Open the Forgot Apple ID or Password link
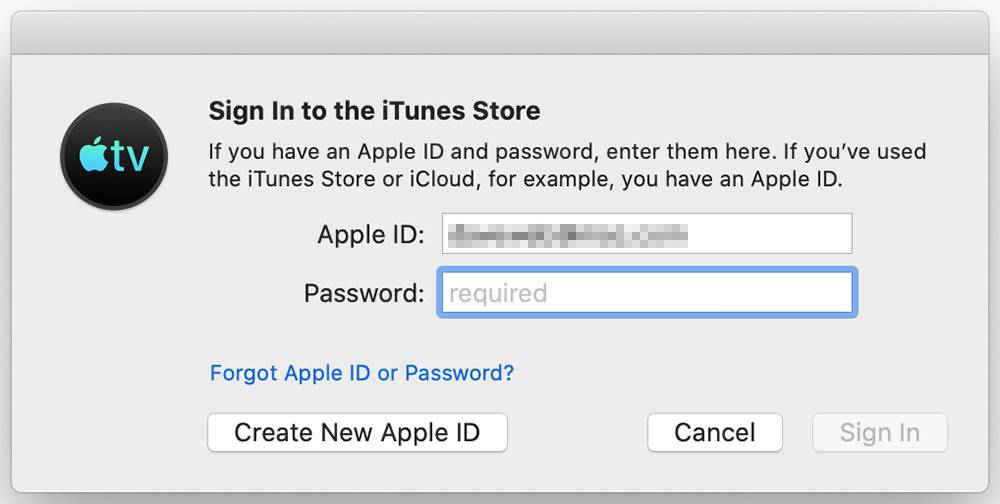The width and height of the screenshot is (1000, 504). (362, 373)
